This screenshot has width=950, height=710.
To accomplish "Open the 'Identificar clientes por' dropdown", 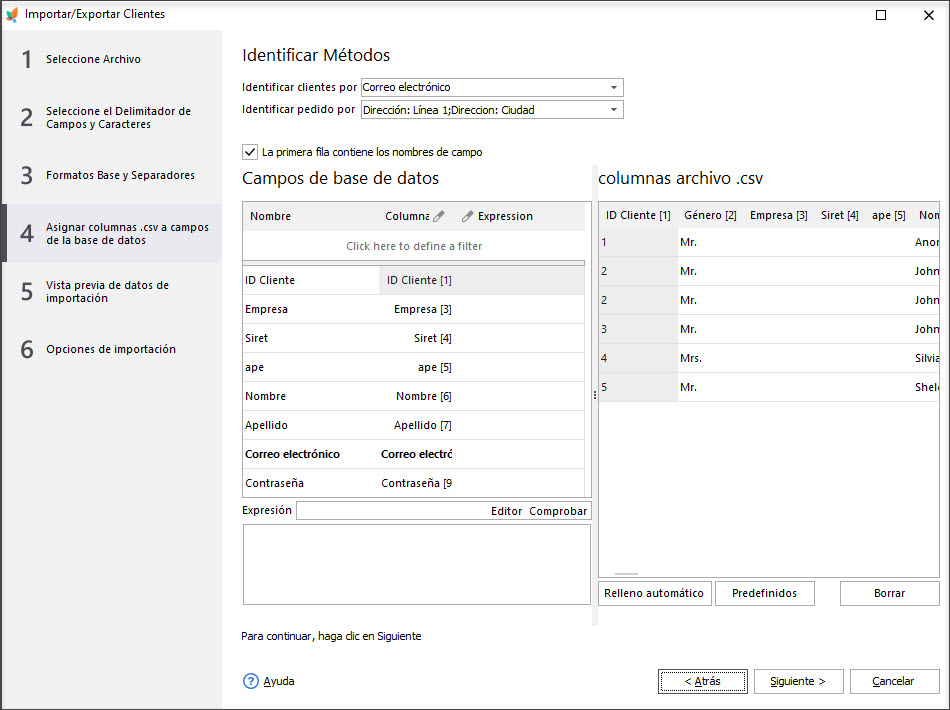I will (x=614, y=87).
